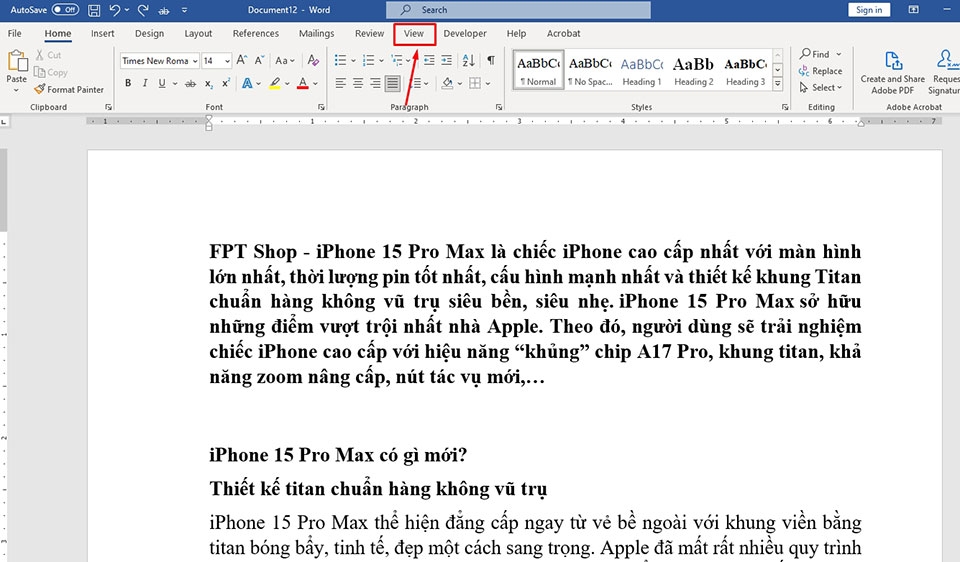This screenshot has height=562, width=960.
Task: Decrease font size with shrink icon
Action: coord(260,60)
